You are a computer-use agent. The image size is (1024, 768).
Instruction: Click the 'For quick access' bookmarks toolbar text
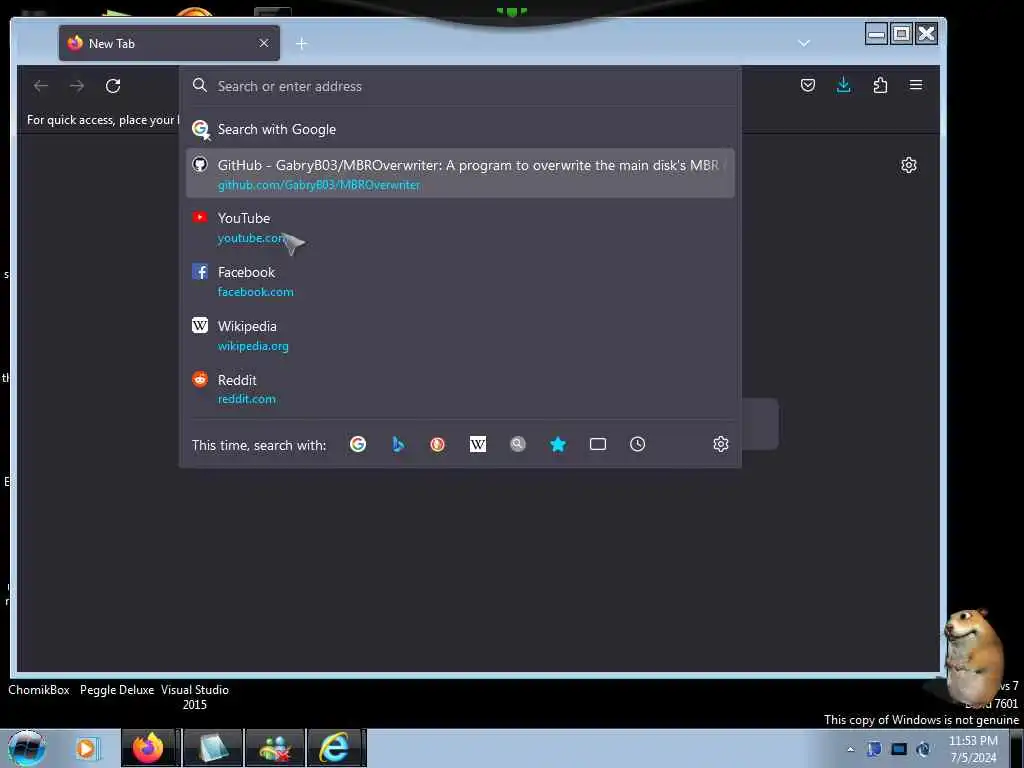click(102, 120)
